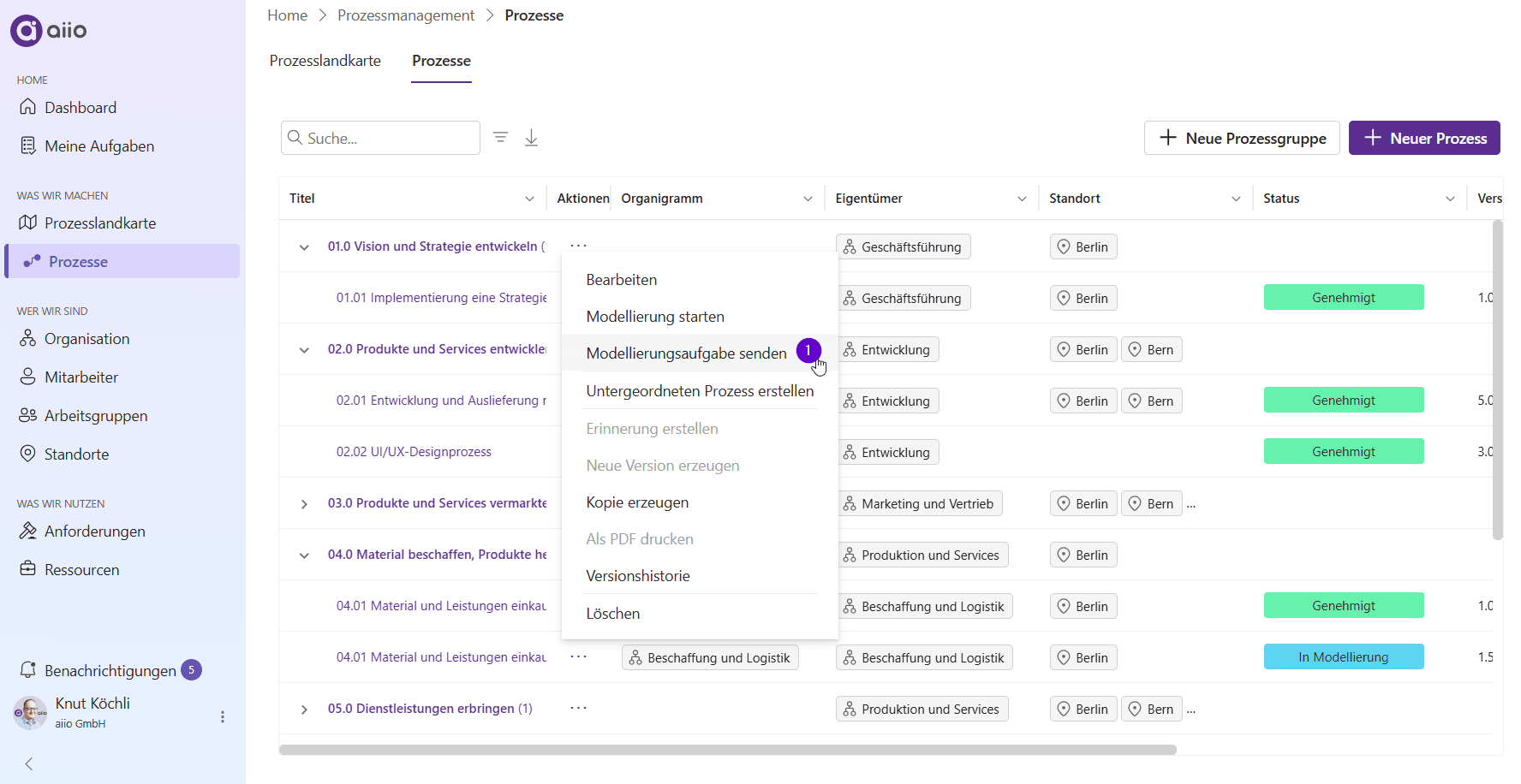Collapse 04.0 Material beschaffen group
This screenshot has width=1521, height=784.
(x=304, y=555)
